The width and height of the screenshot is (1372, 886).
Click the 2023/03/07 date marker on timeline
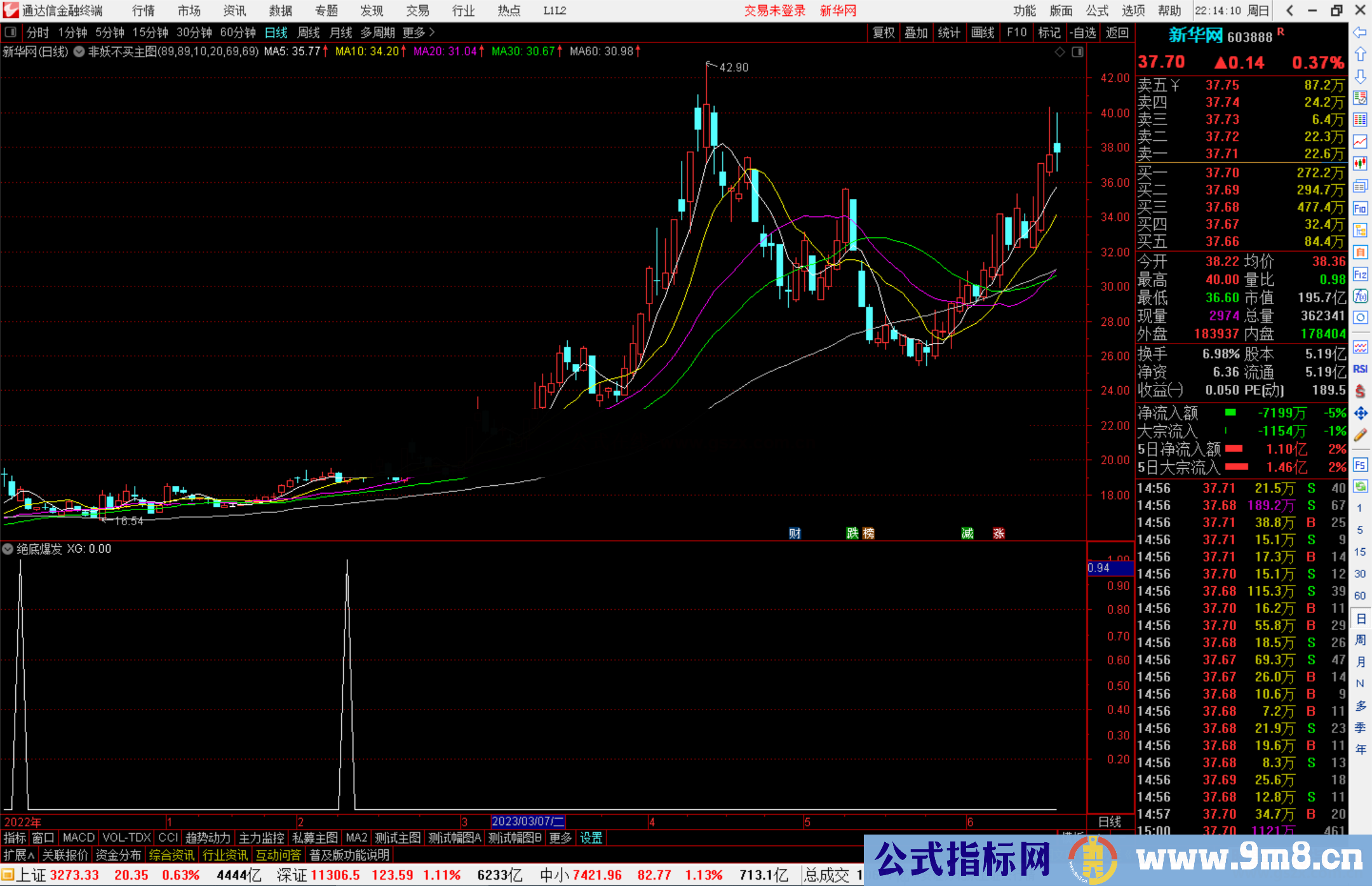(x=527, y=821)
